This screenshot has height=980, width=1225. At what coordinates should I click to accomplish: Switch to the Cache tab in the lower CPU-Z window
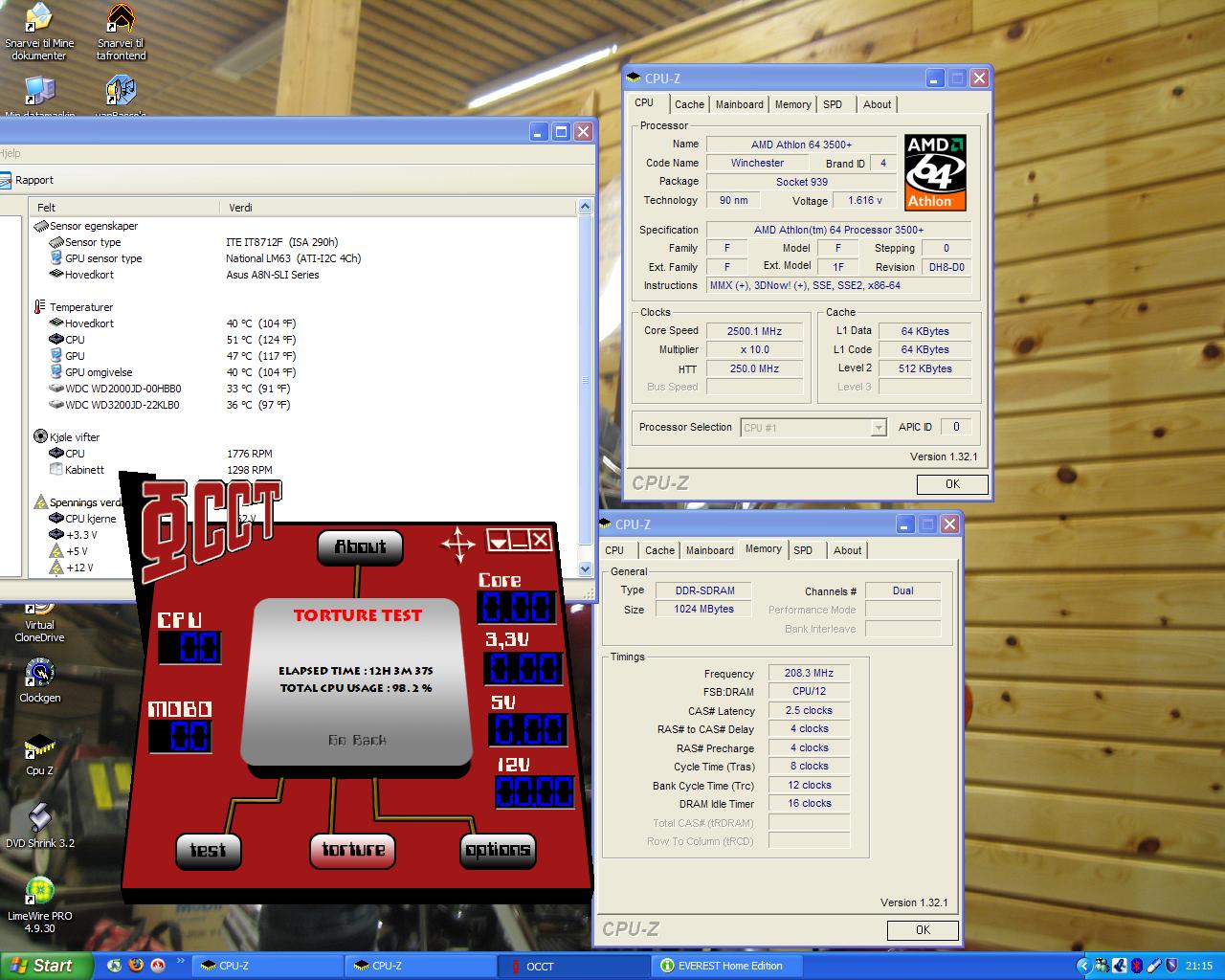point(659,550)
